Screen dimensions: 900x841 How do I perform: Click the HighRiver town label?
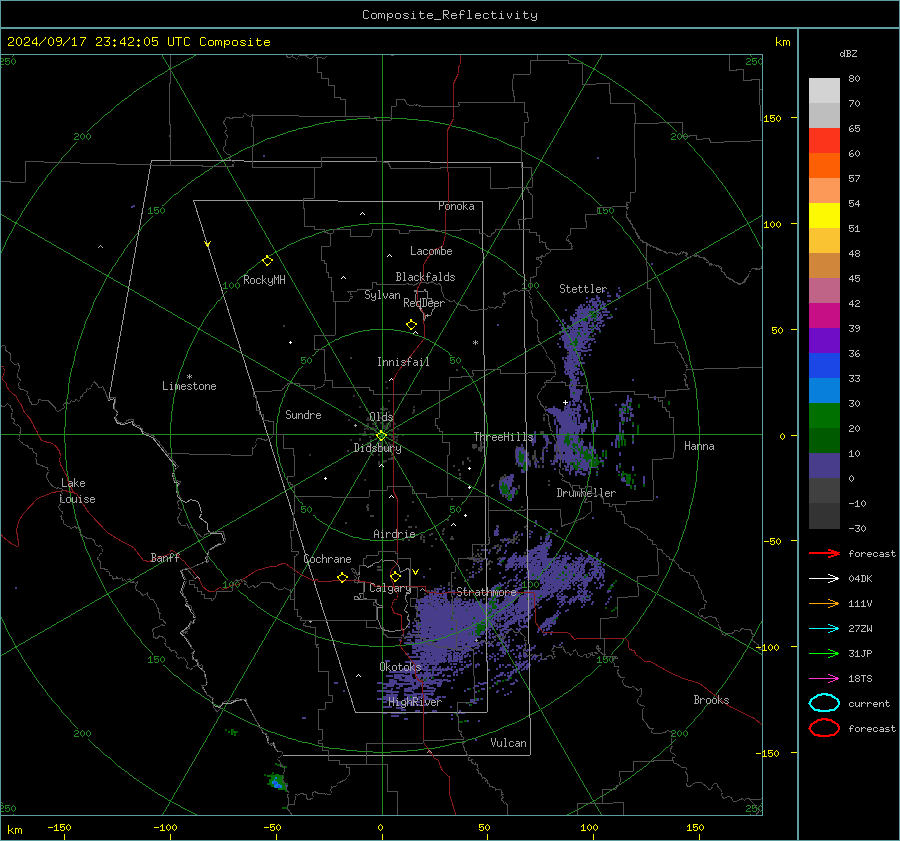(414, 702)
